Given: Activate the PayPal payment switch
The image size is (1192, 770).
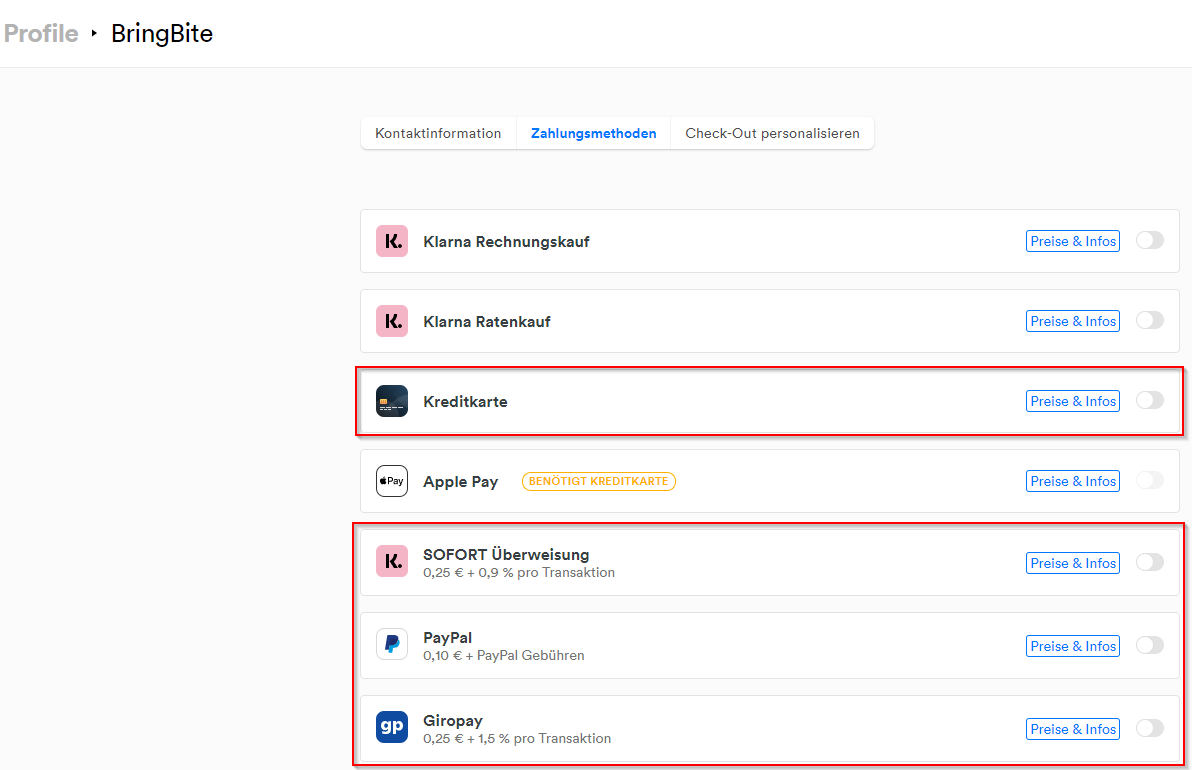Looking at the screenshot, I should click(1150, 645).
